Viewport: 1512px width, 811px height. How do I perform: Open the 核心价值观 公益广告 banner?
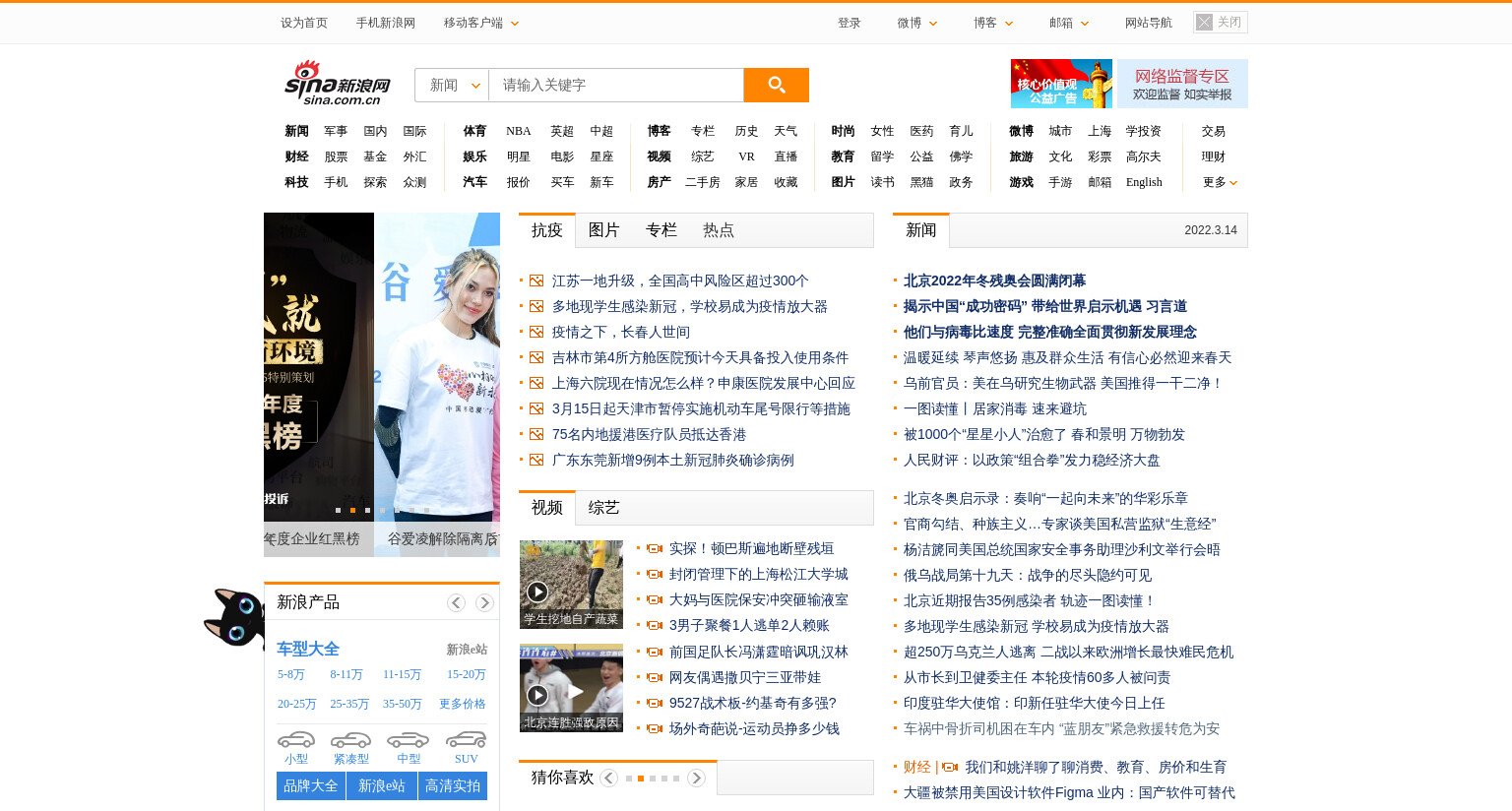point(1061,84)
